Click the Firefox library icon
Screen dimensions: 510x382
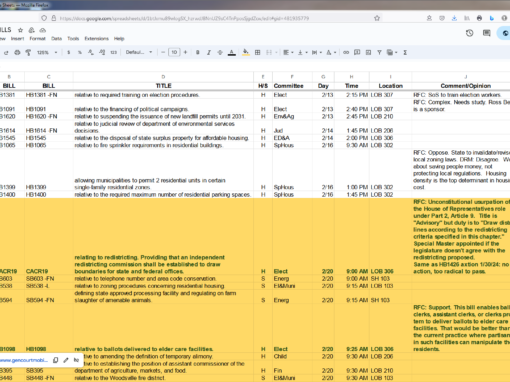pyautogui.click(x=467, y=18)
